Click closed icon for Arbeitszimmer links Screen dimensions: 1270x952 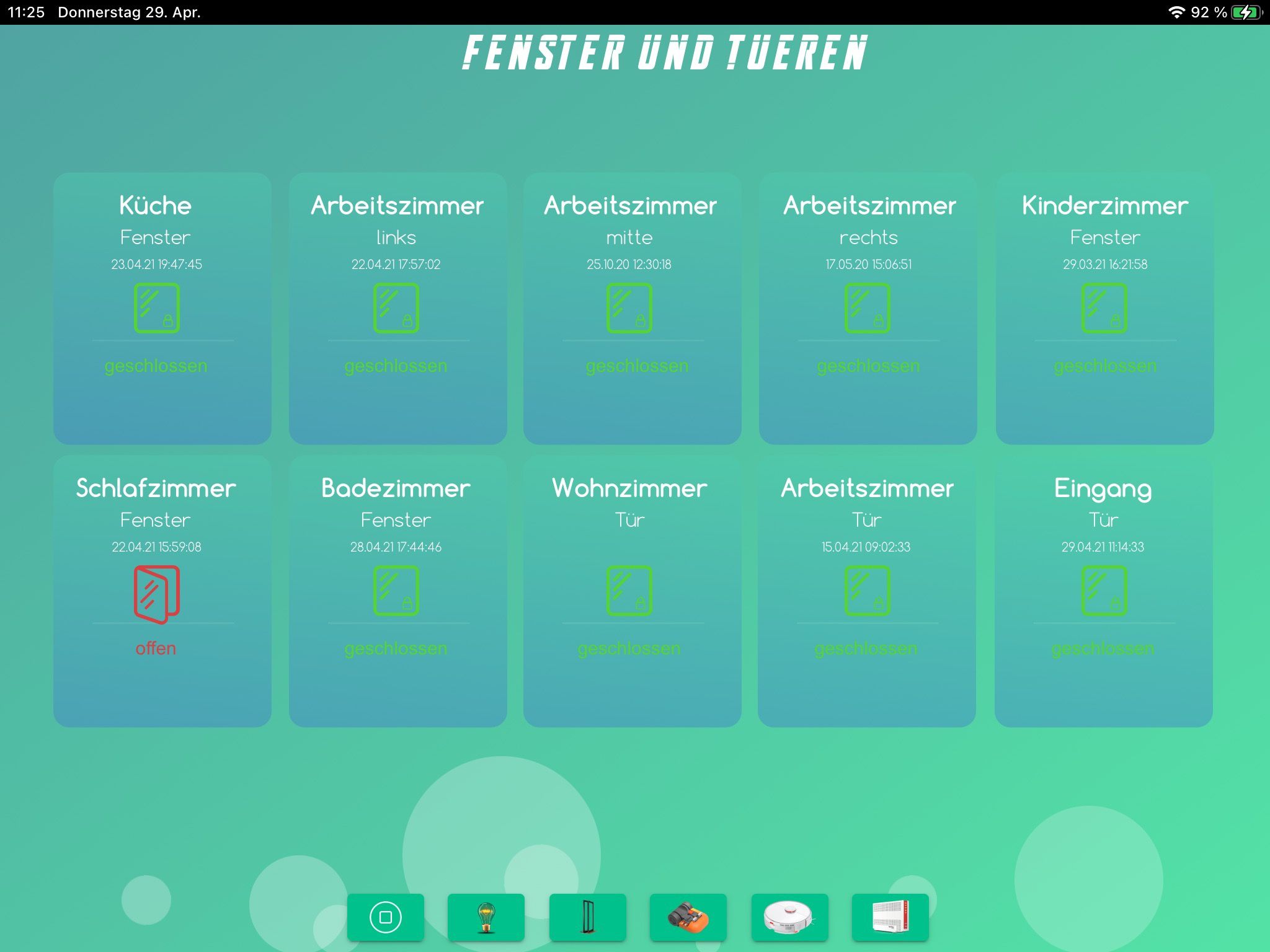click(x=396, y=308)
